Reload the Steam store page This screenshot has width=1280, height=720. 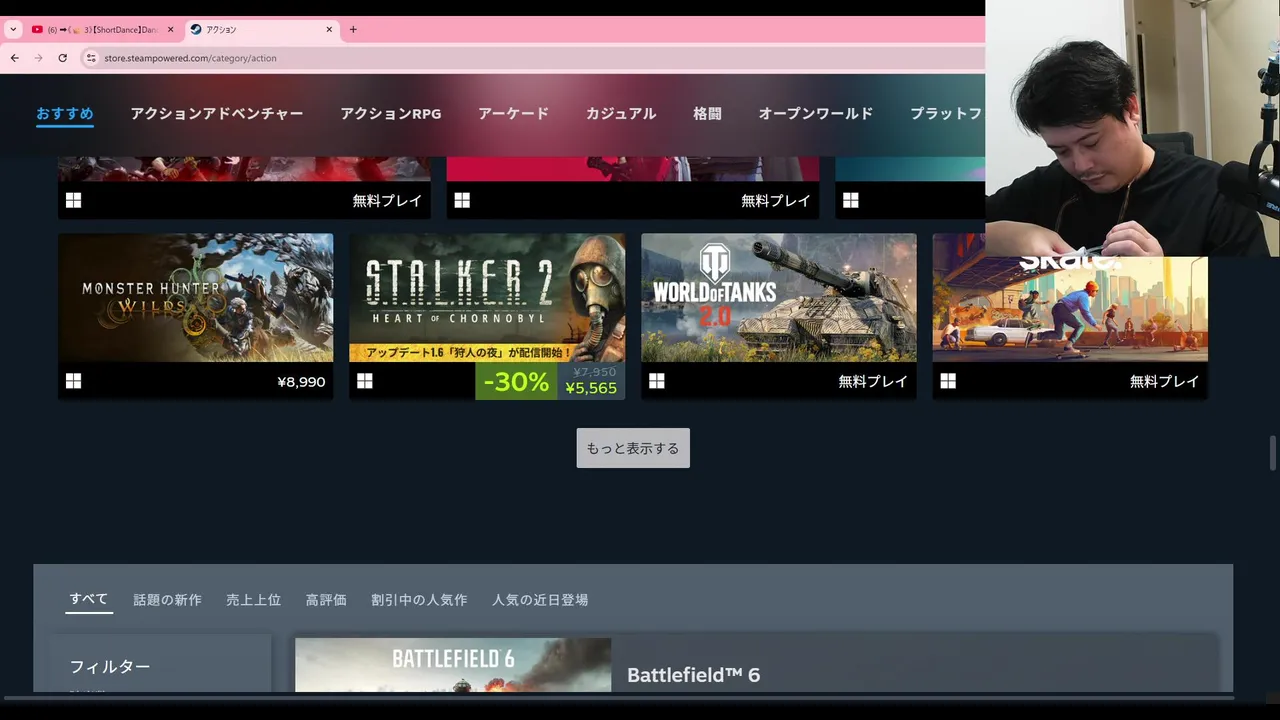tap(62, 58)
